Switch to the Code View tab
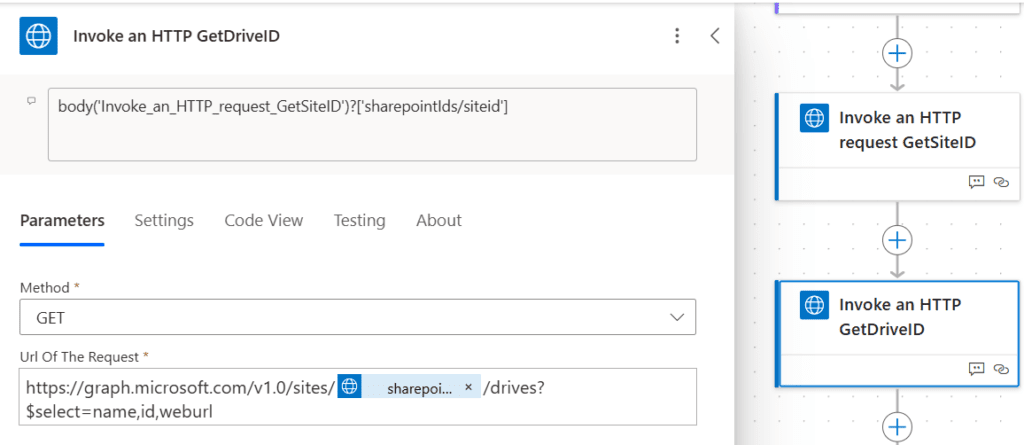The height and width of the screenshot is (445, 1024). [x=263, y=220]
